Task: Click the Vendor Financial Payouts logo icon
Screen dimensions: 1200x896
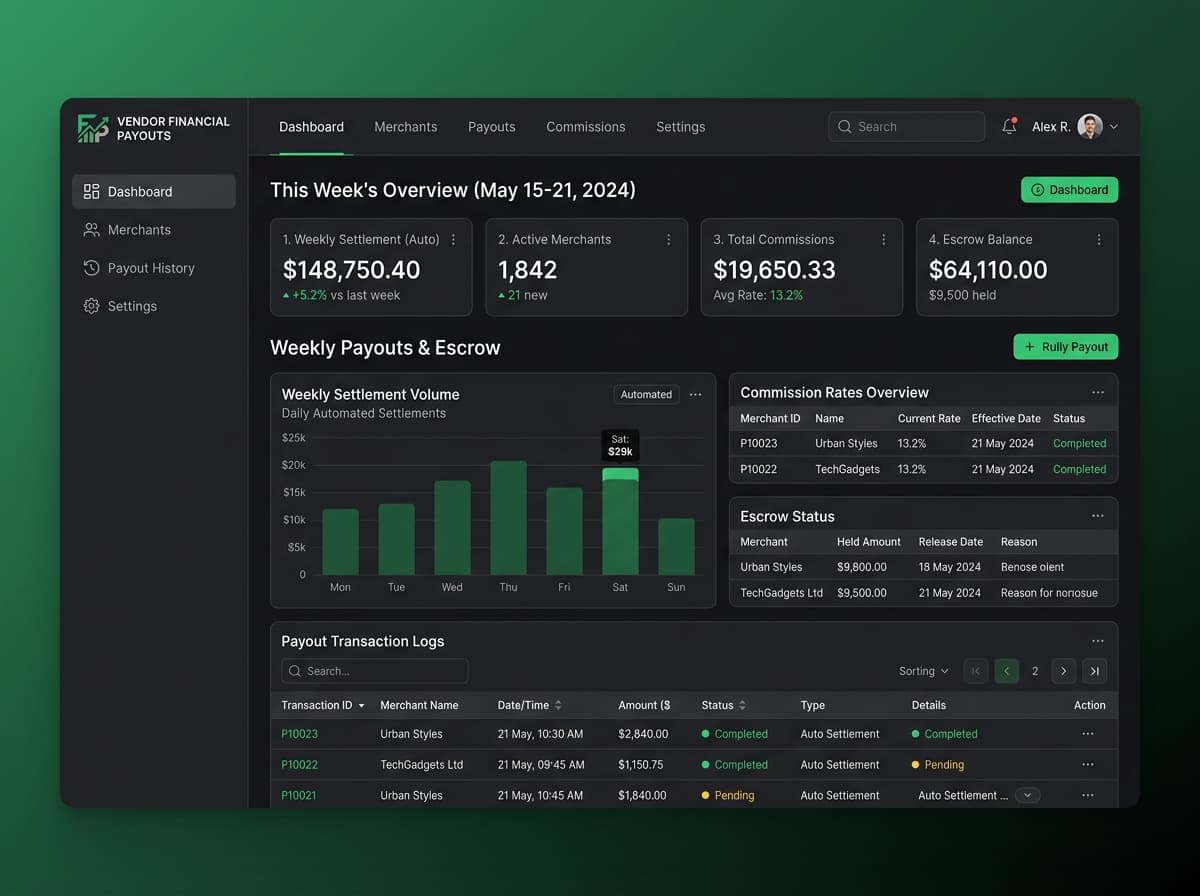Action: (x=93, y=128)
